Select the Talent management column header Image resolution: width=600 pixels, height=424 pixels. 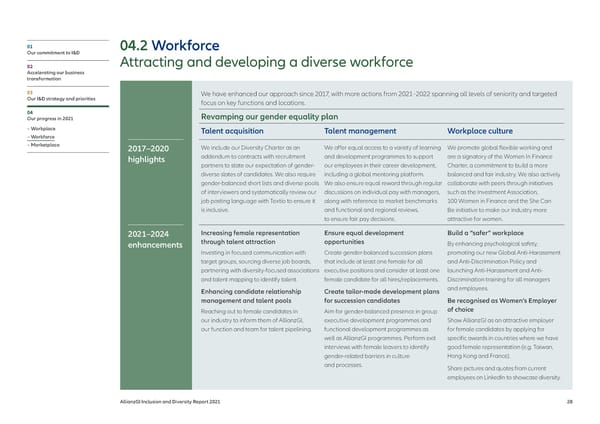(362, 132)
